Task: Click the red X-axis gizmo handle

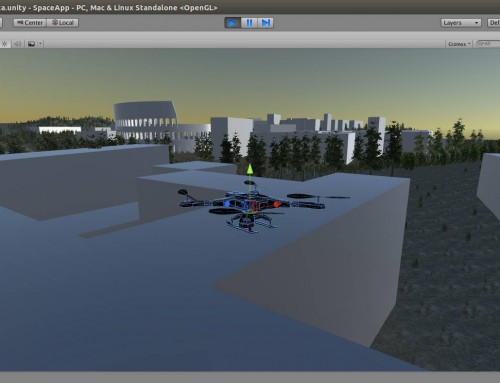Action: click(x=277, y=204)
